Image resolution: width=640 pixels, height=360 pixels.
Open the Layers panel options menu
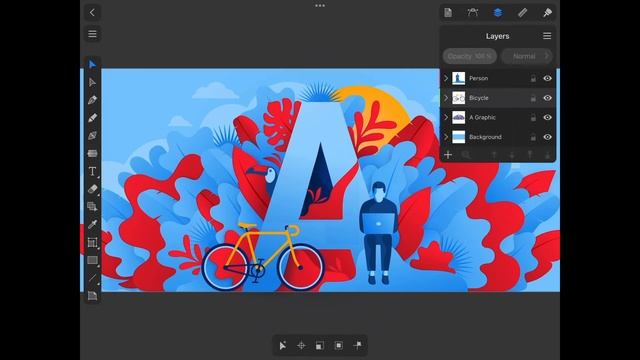547,36
